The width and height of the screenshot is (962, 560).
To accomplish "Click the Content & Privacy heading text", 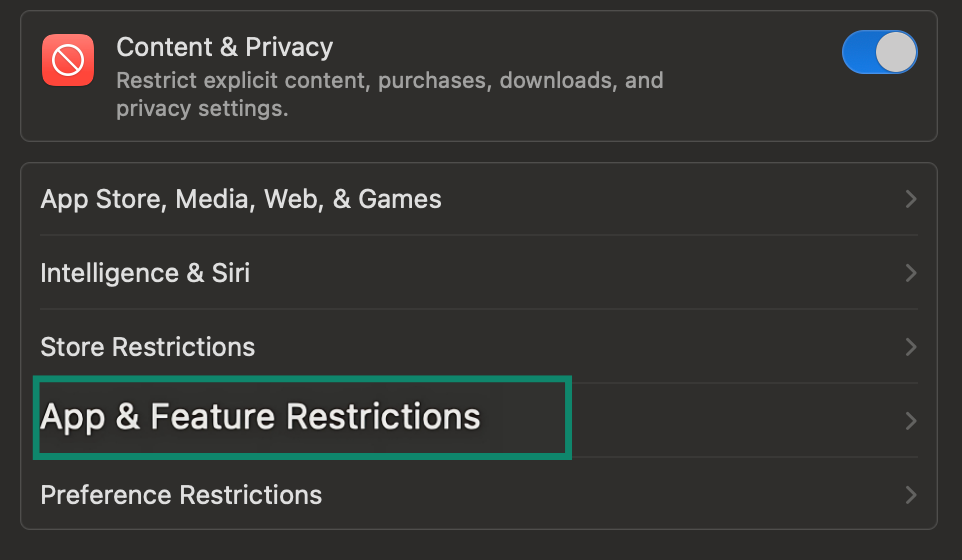I will 224,47.
